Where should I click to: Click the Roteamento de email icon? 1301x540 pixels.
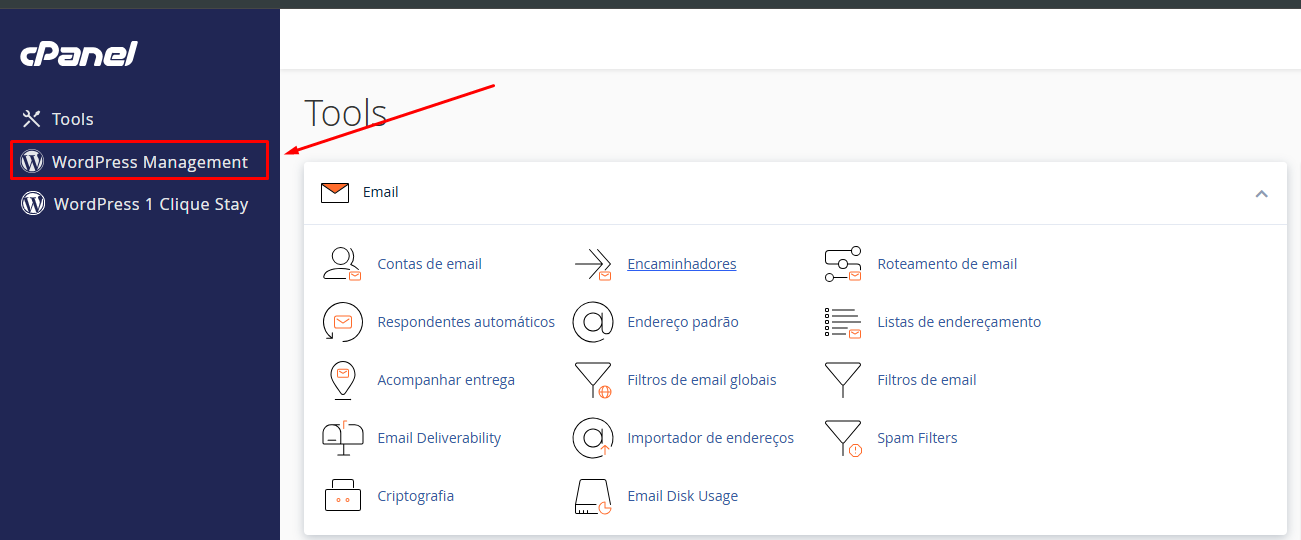842,264
